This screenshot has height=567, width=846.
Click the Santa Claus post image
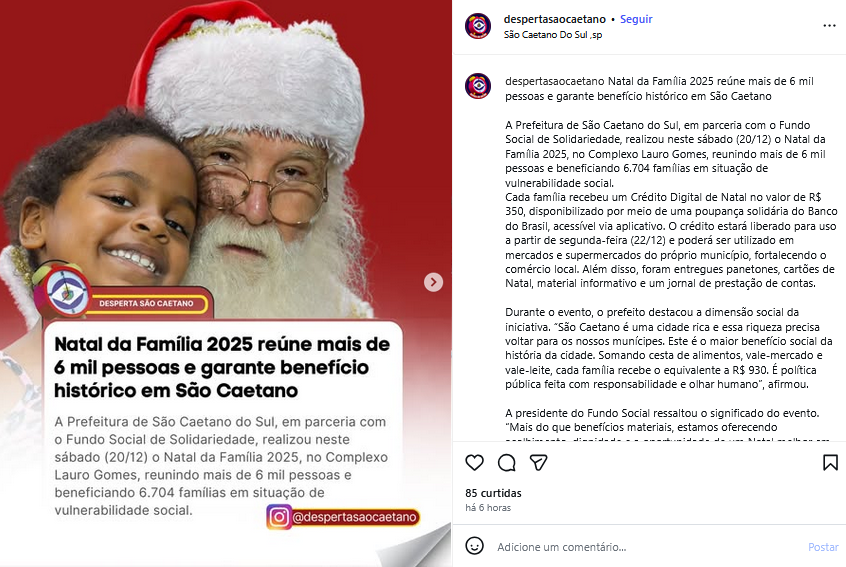pyautogui.click(x=226, y=162)
